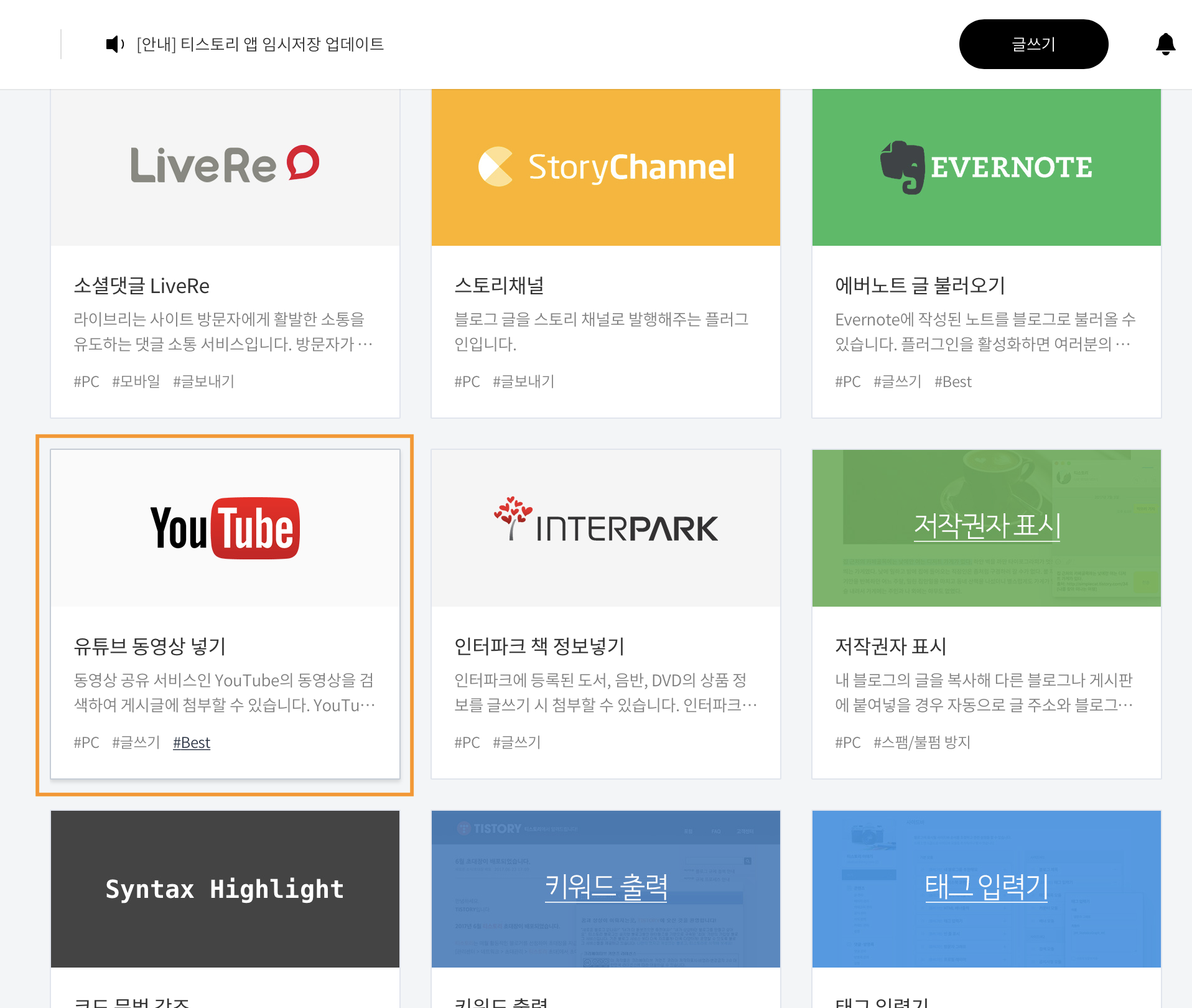The height and width of the screenshot is (1008, 1192).
Task: Click #PC tag on YouTube card
Action: click(x=86, y=742)
